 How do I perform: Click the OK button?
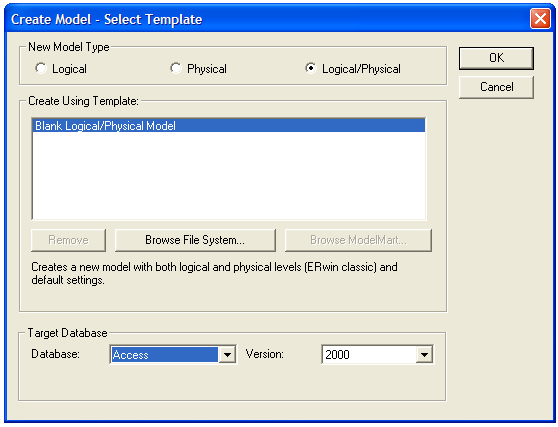tap(496, 58)
